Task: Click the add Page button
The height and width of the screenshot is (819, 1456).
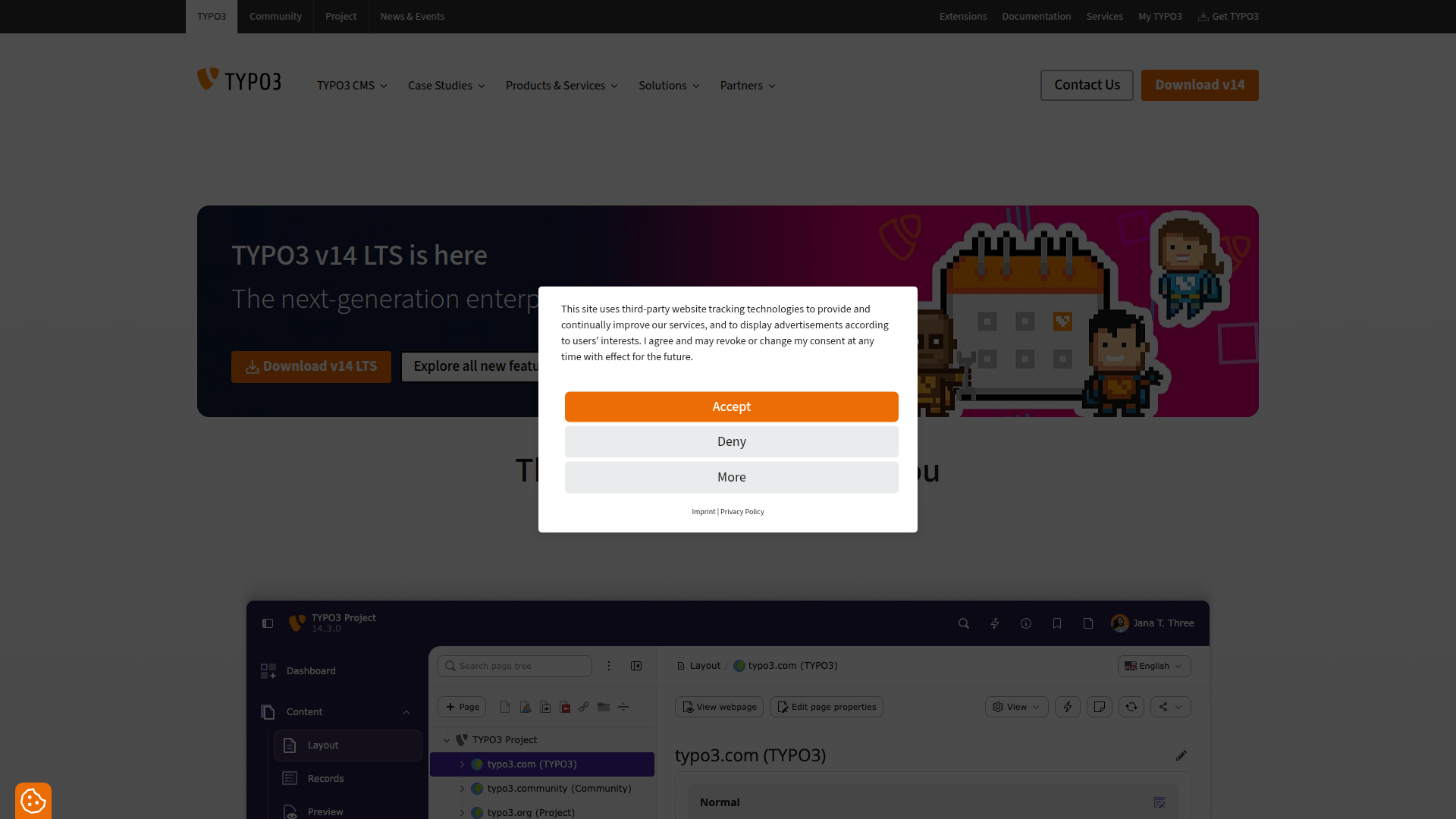Action: pyautogui.click(x=462, y=707)
